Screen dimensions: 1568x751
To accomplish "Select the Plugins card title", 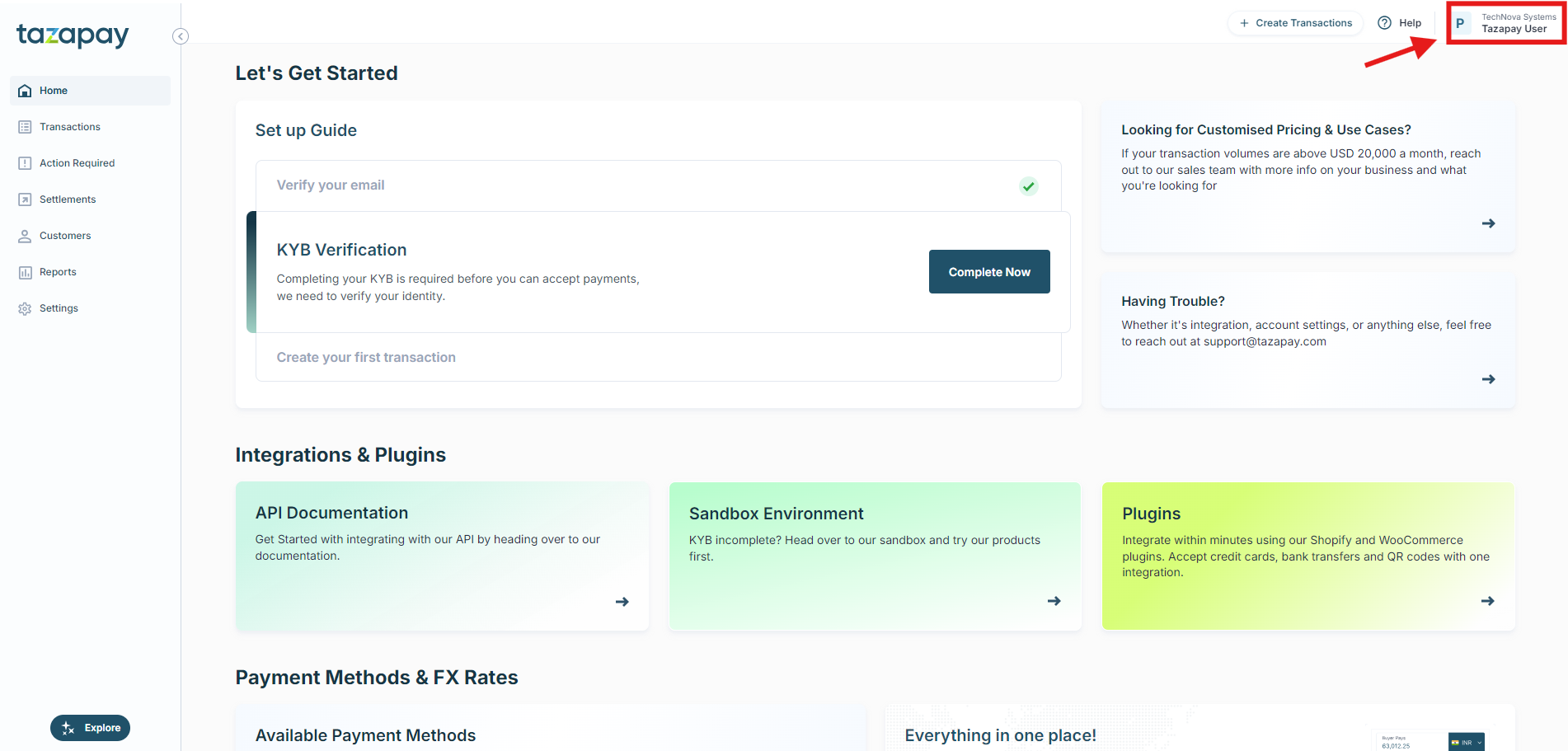I will tap(1151, 514).
